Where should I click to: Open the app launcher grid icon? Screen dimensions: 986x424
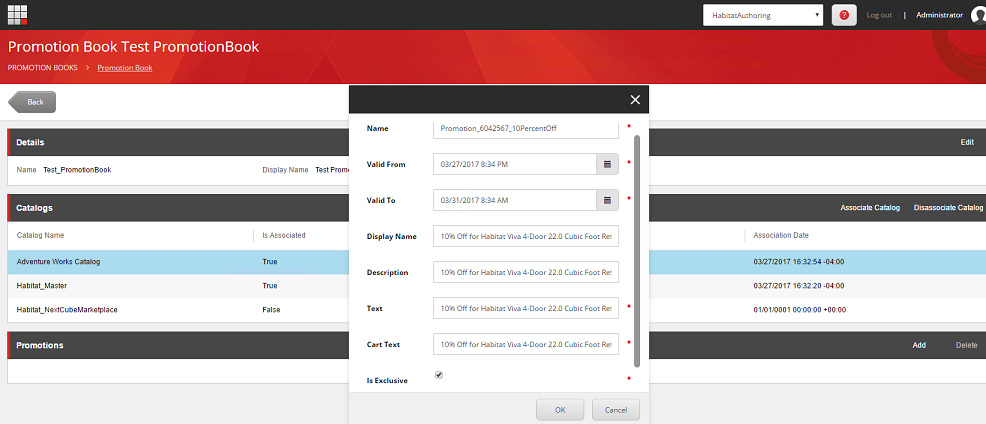click(x=17, y=14)
